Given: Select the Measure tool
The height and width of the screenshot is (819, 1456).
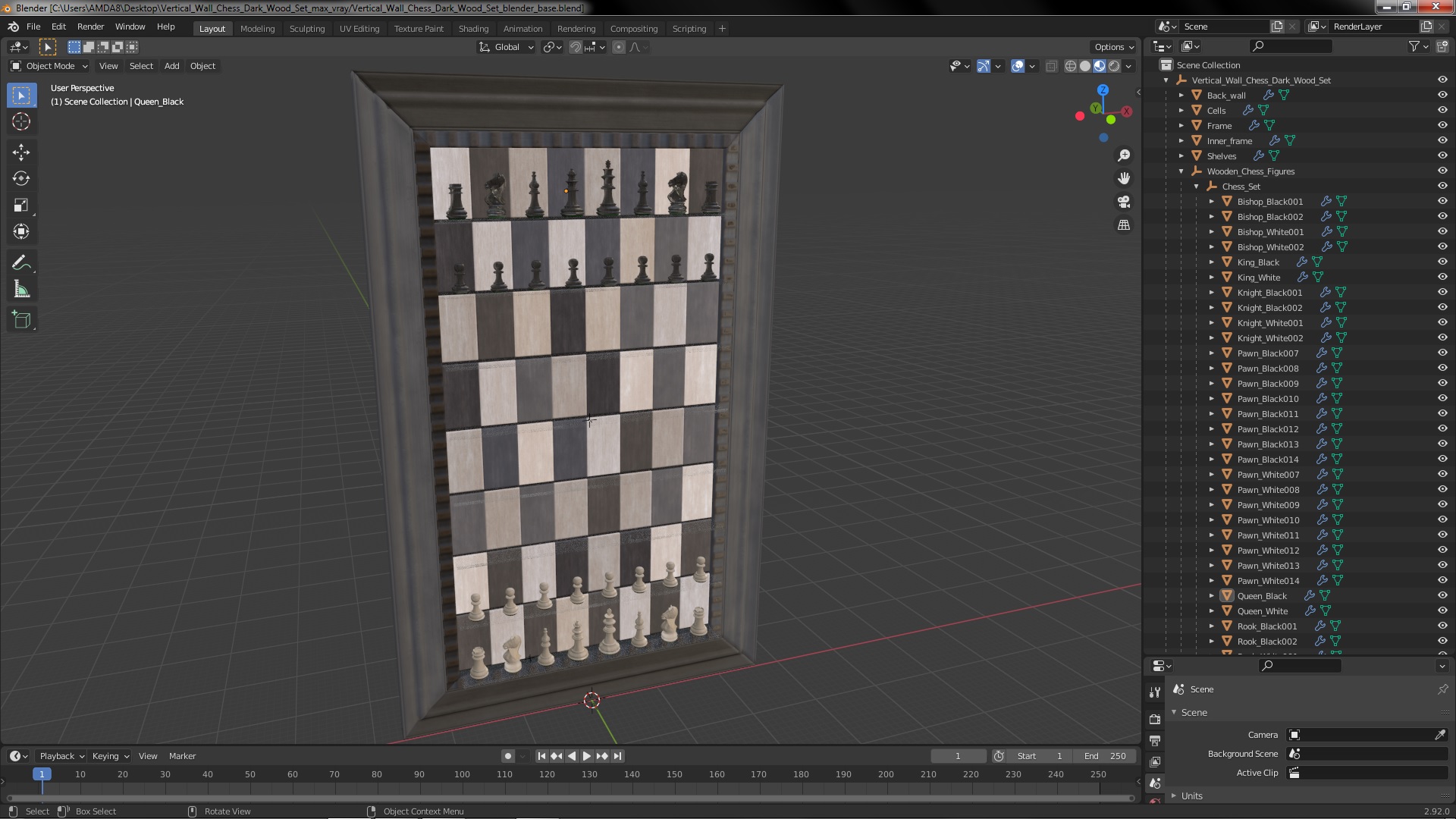Looking at the screenshot, I should [21, 290].
